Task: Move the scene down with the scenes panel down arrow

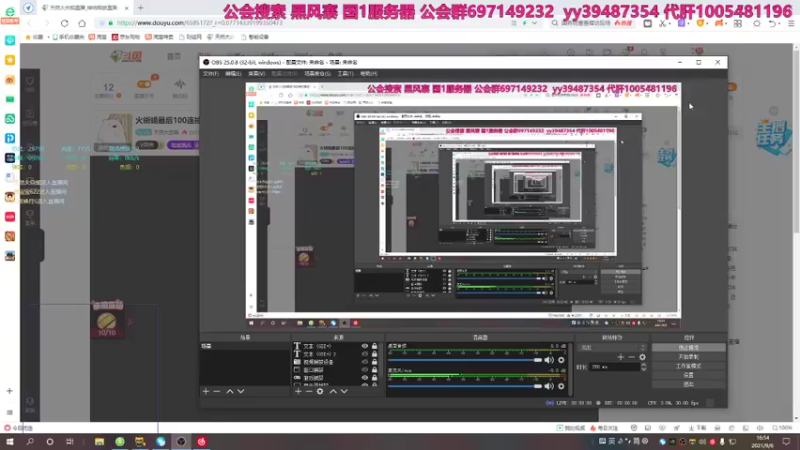Action: pyautogui.click(x=241, y=391)
